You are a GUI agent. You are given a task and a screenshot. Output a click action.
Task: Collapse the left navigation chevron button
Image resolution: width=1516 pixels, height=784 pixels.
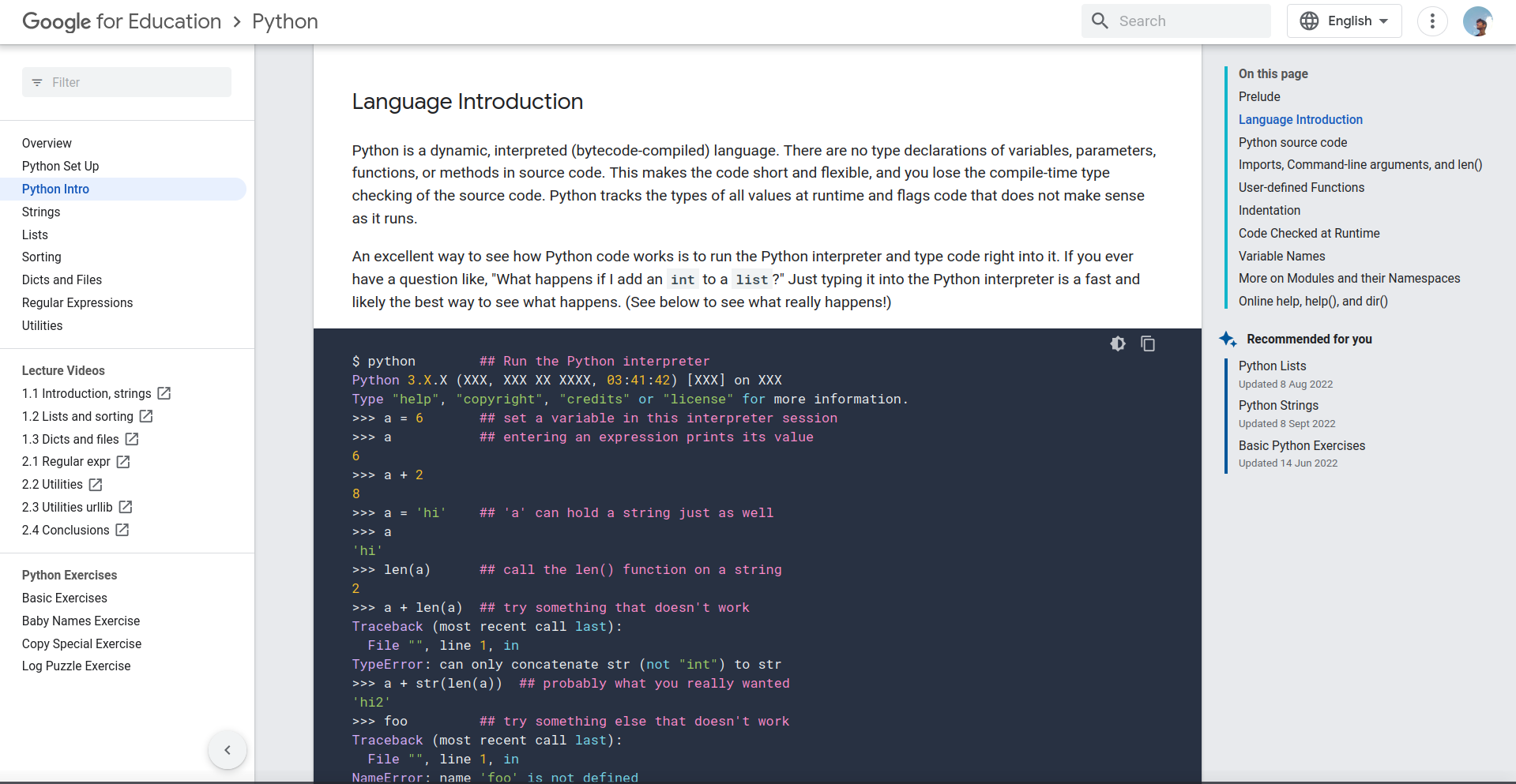pyautogui.click(x=228, y=750)
